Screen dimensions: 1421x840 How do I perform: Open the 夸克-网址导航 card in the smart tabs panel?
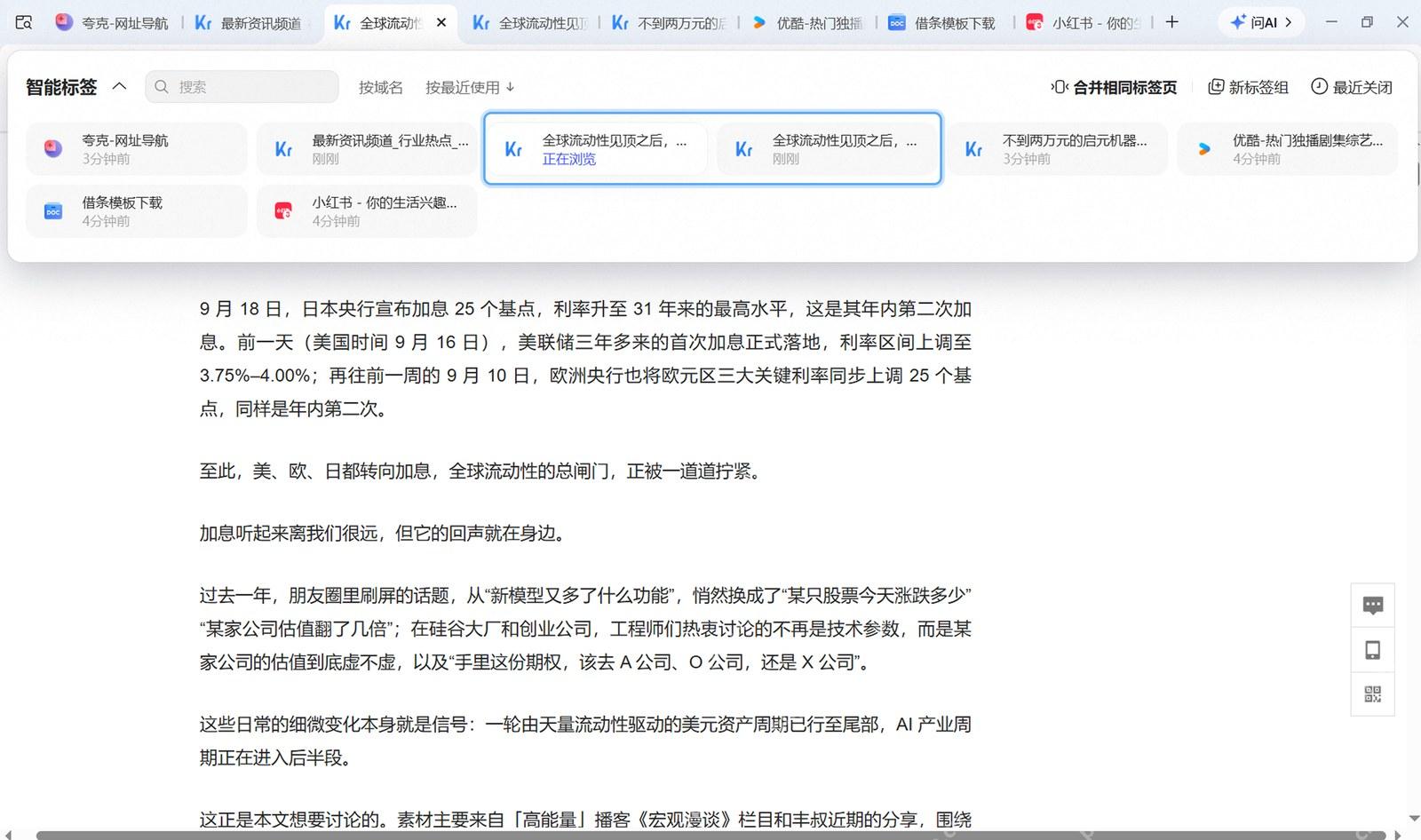(137, 148)
